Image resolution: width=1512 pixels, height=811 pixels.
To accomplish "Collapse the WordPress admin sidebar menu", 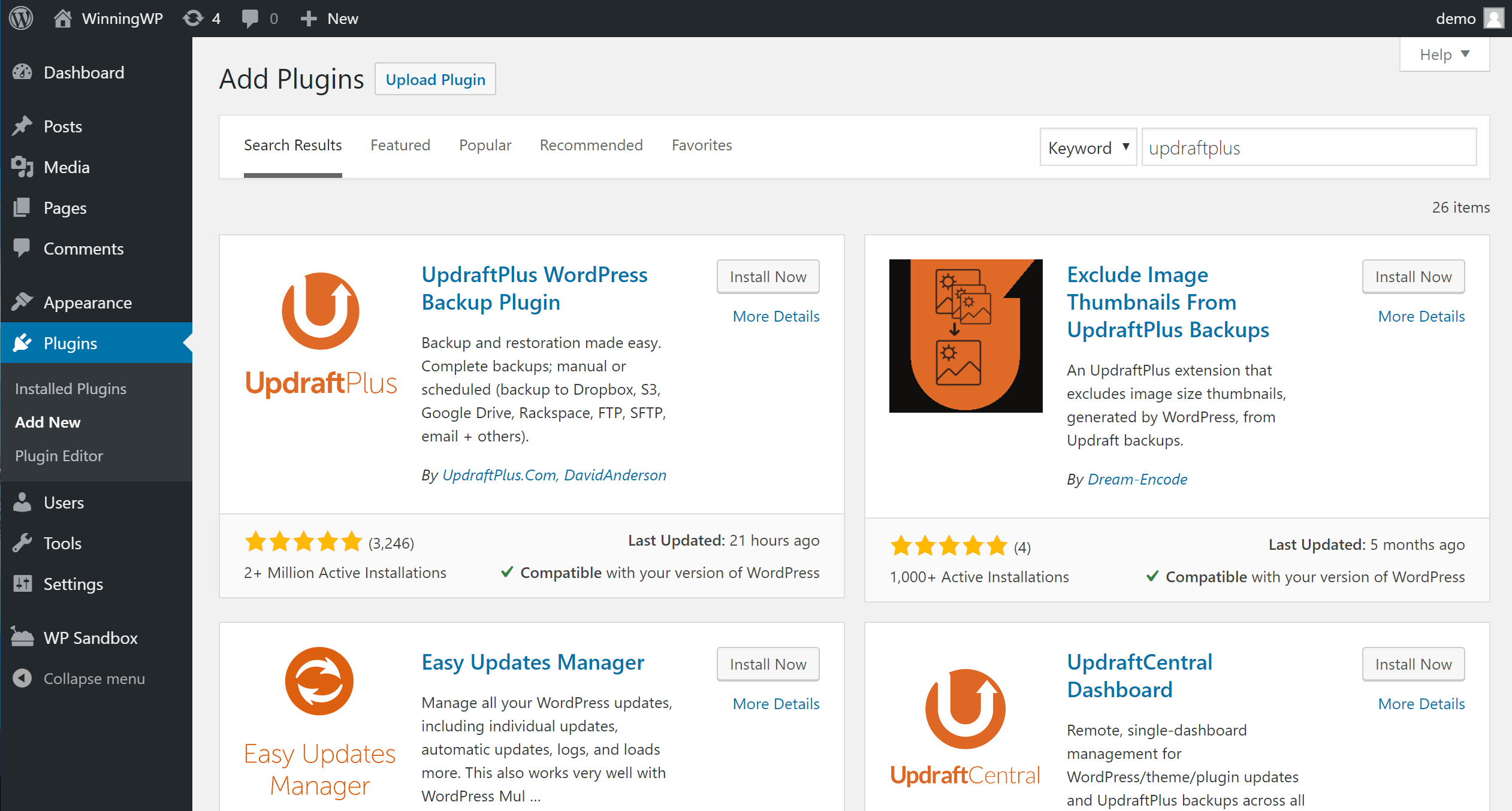I will (80, 678).
